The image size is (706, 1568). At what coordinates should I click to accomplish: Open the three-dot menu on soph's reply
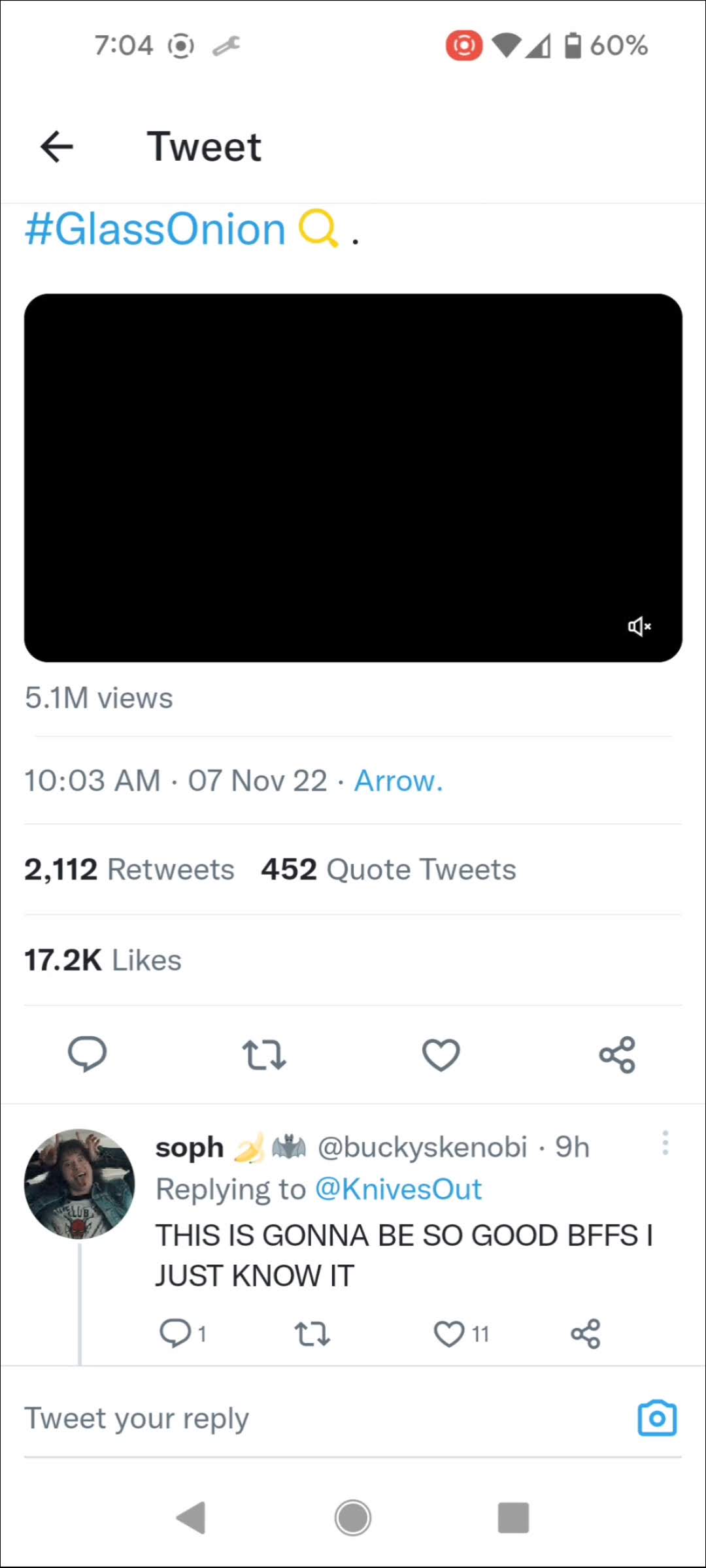tap(665, 1143)
